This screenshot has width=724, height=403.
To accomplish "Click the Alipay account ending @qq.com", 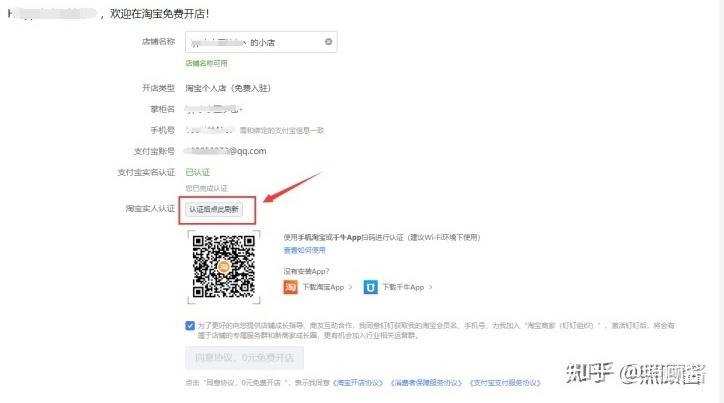I will tap(225, 151).
